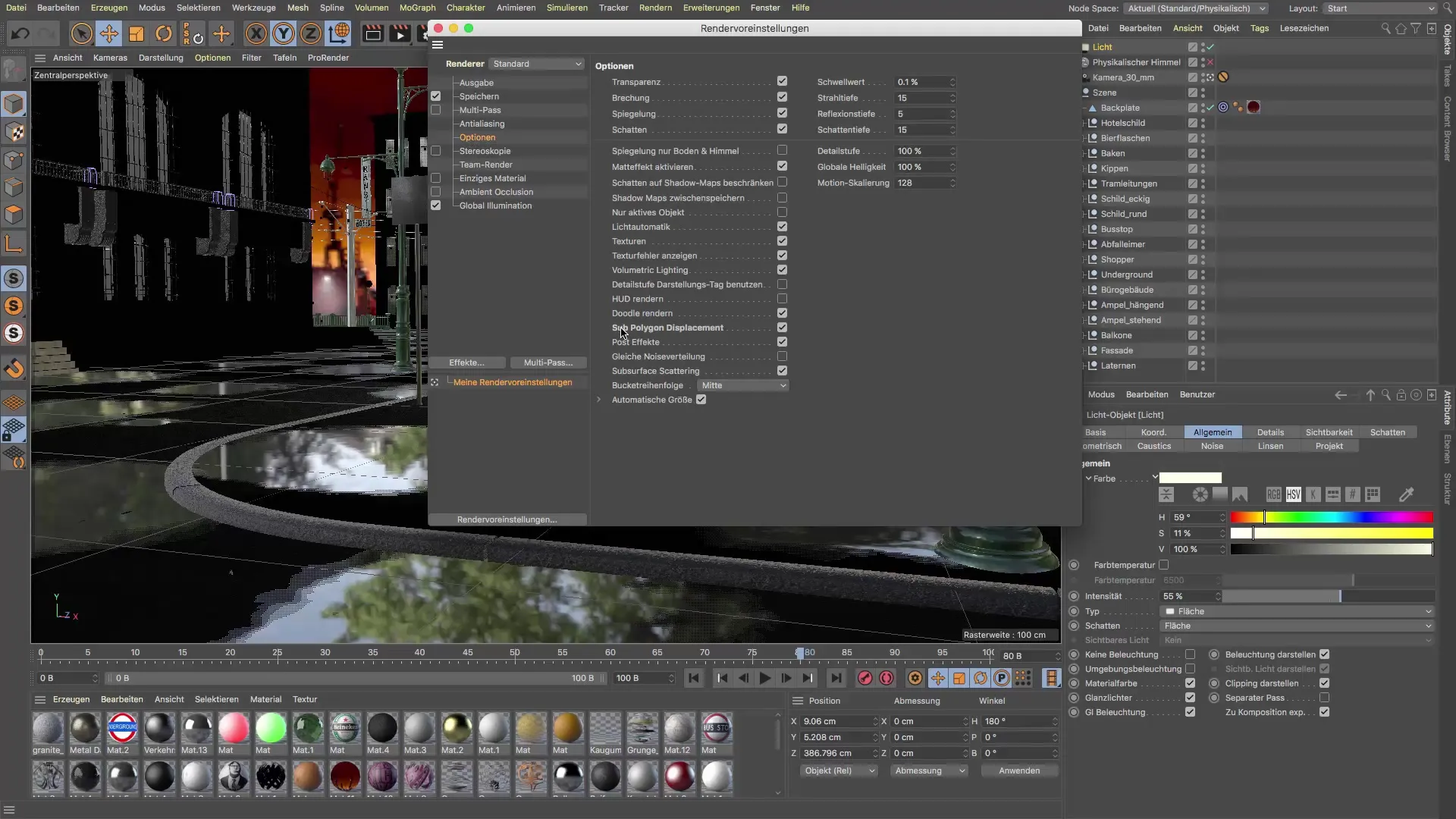Open the Objekt (Rel) dropdown
The width and height of the screenshot is (1456, 819).
[839, 770]
